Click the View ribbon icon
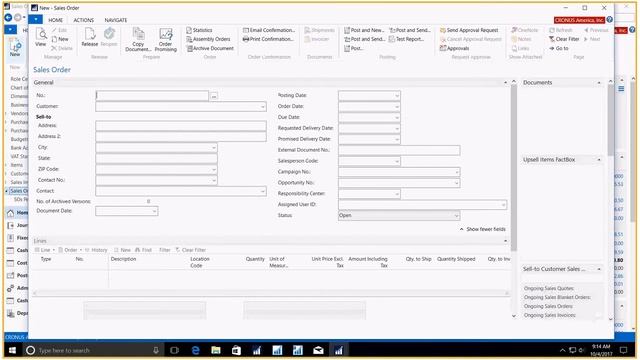Image resolution: width=640 pixels, height=360 pixels. [41, 37]
